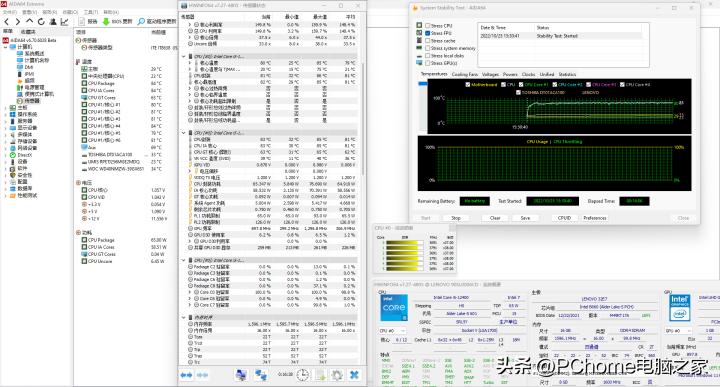Open AIDA64 user favorites icon
Screen dimensions: 720x387
[53, 22]
